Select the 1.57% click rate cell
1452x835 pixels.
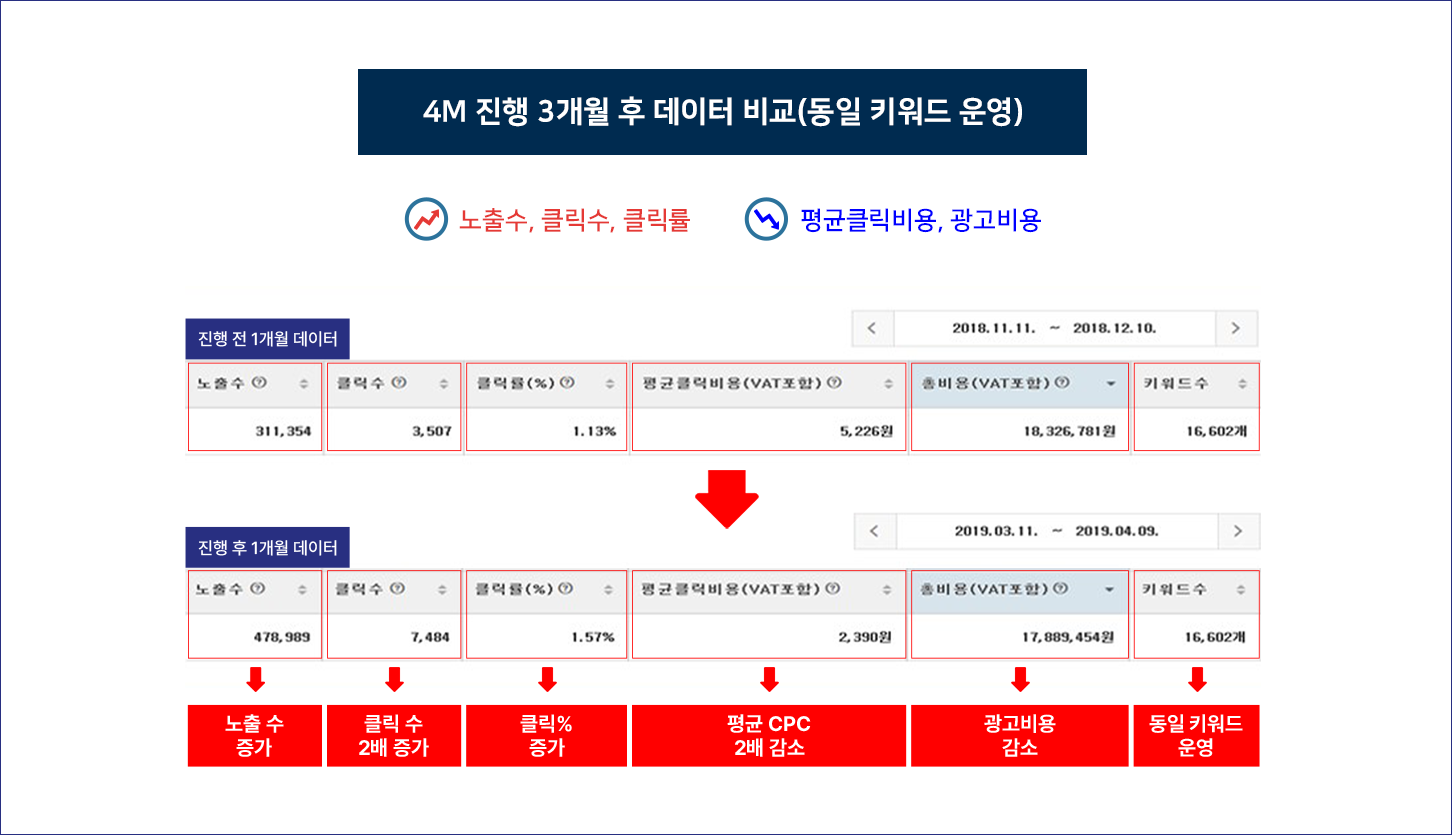click(547, 637)
